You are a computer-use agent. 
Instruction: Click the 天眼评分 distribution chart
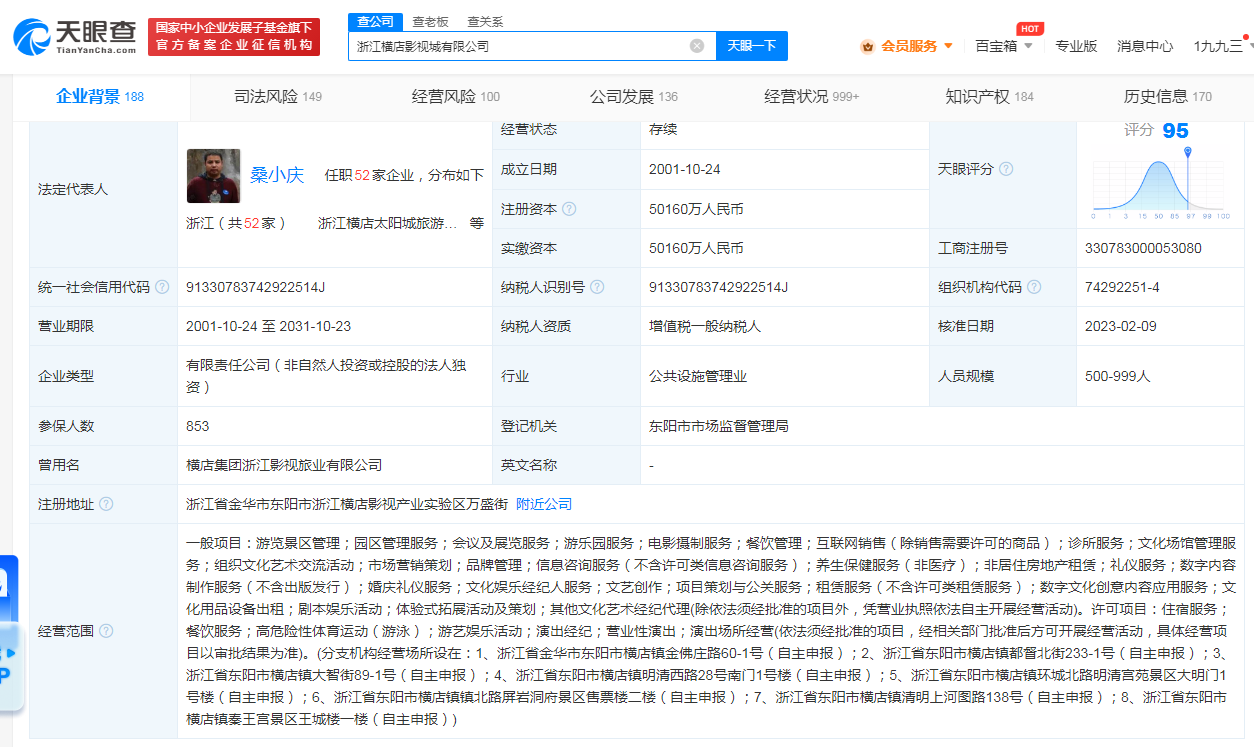click(x=1162, y=184)
